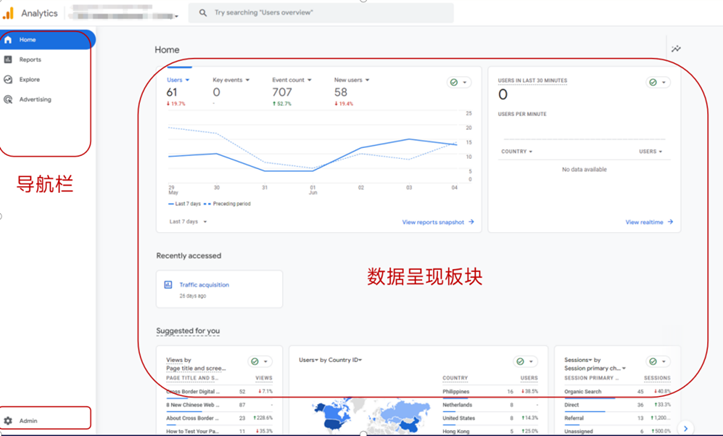
Task: Open the New users metric dropdown
Action: [x=352, y=80]
